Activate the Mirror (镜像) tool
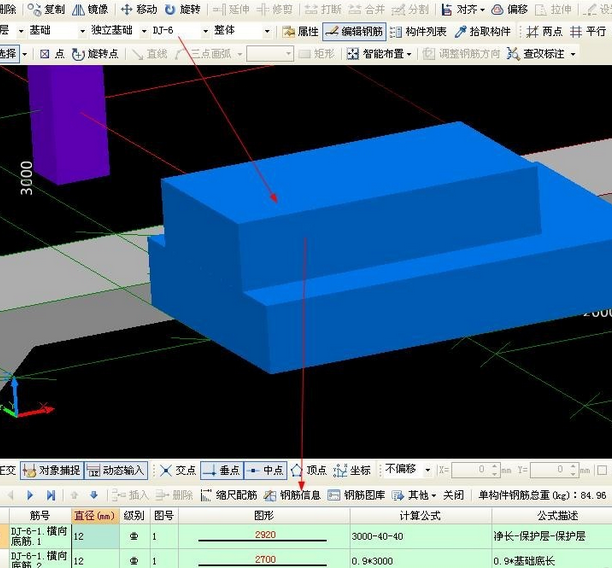Screen dimensions: 612x568 pos(91,9)
